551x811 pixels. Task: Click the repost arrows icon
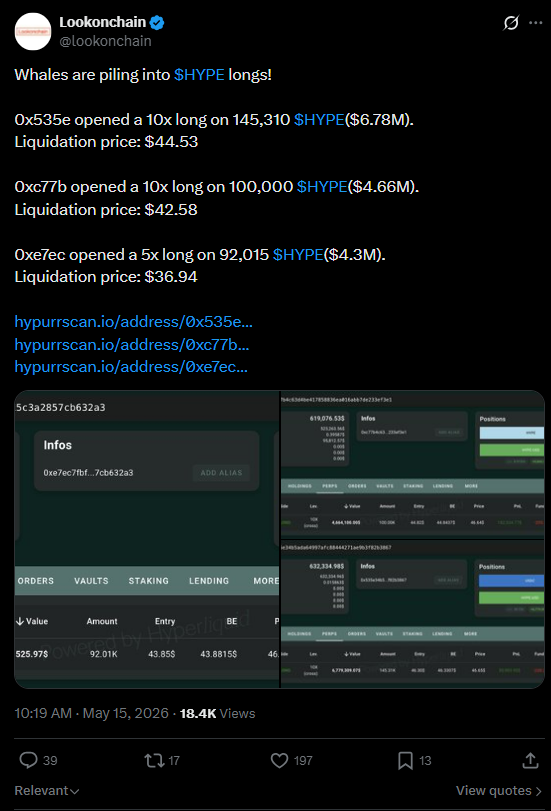pyautogui.click(x=154, y=760)
